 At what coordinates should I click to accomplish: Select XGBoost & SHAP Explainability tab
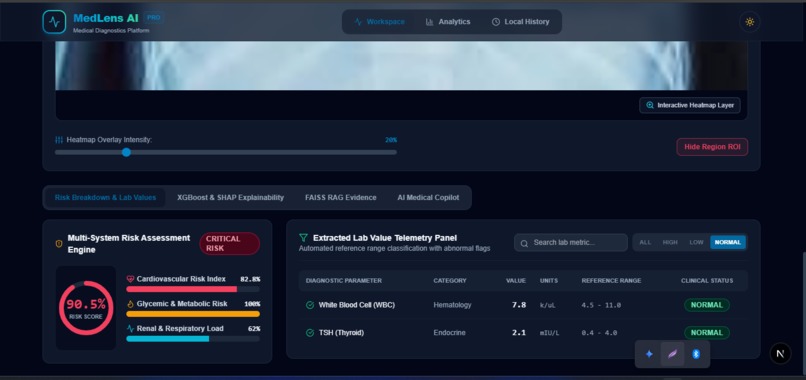[230, 197]
